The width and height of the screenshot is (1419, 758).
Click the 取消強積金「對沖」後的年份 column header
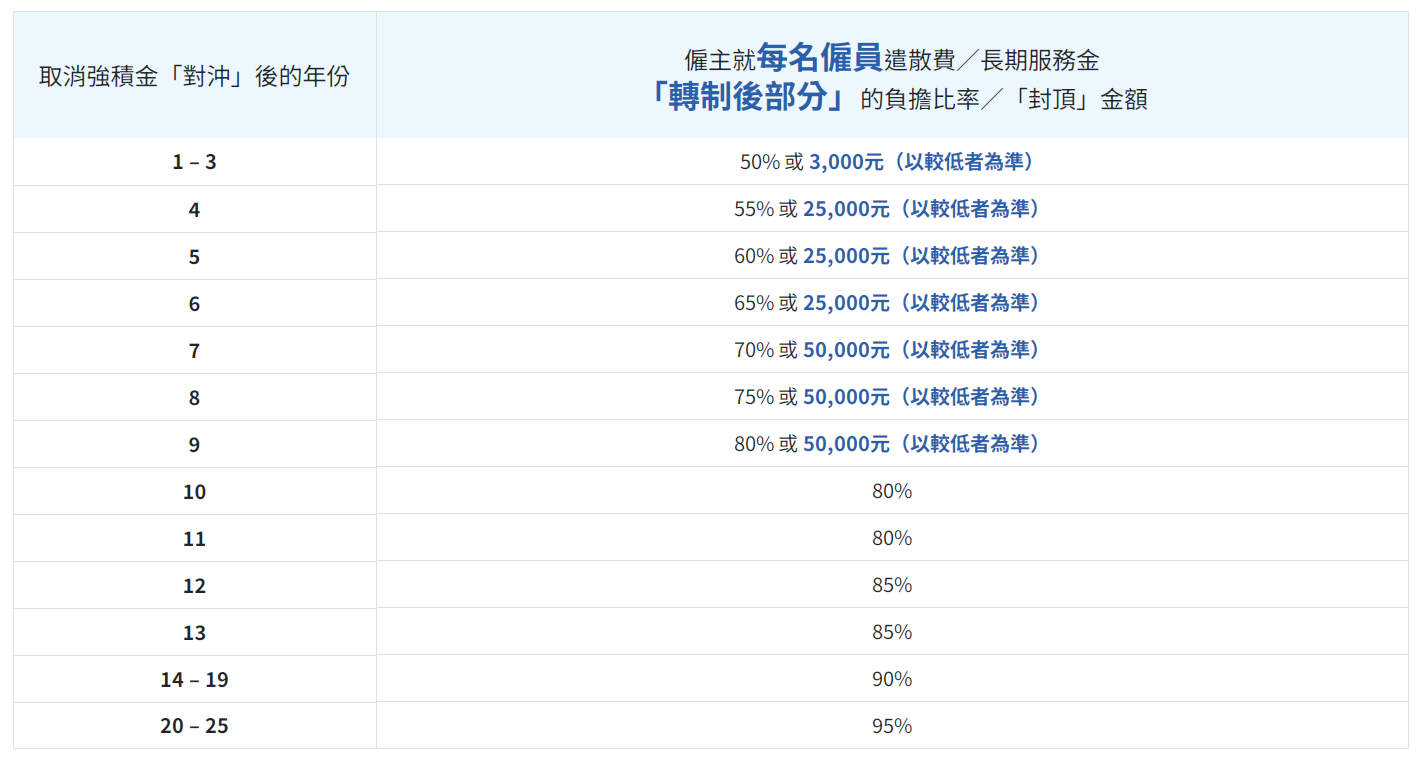click(x=194, y=76)
